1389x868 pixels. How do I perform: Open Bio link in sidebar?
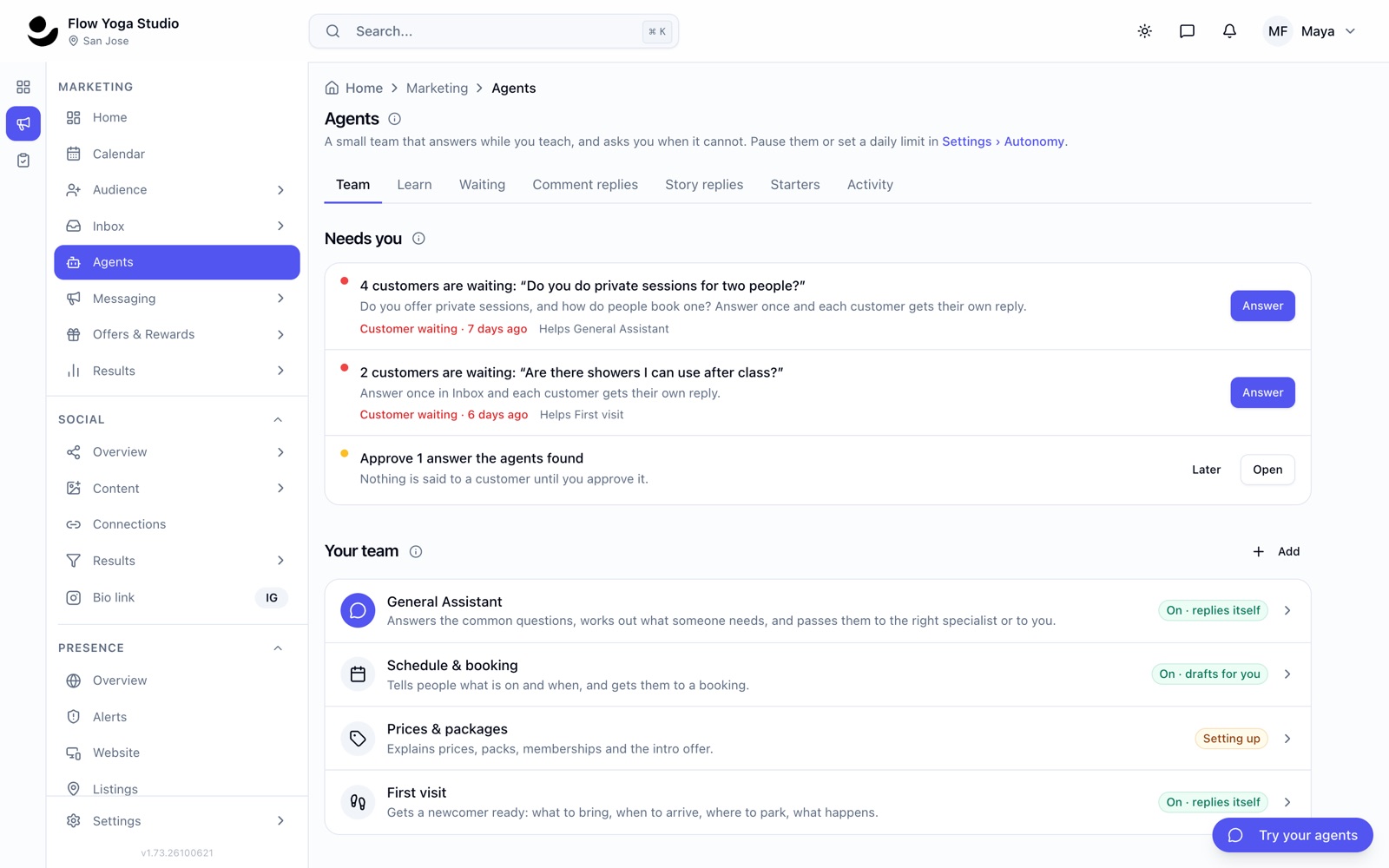tap(177, 598)
